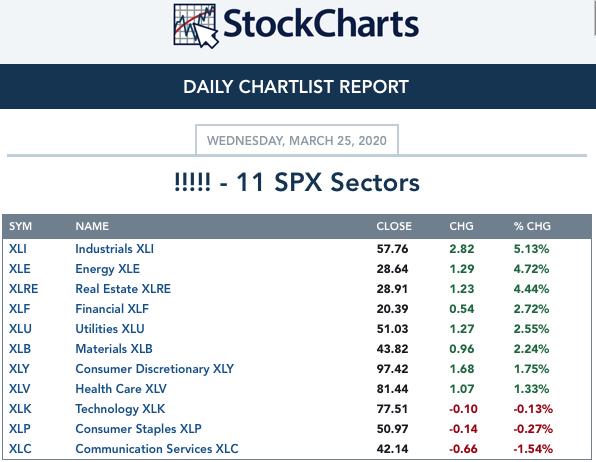Click the CLOSE column header

tap(394, 226)
